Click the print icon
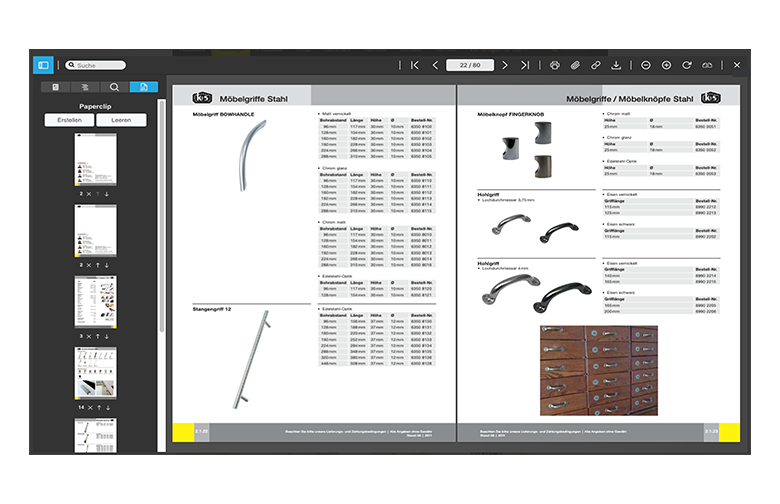Viewport: 780px width, 504px height. [555, 65]
